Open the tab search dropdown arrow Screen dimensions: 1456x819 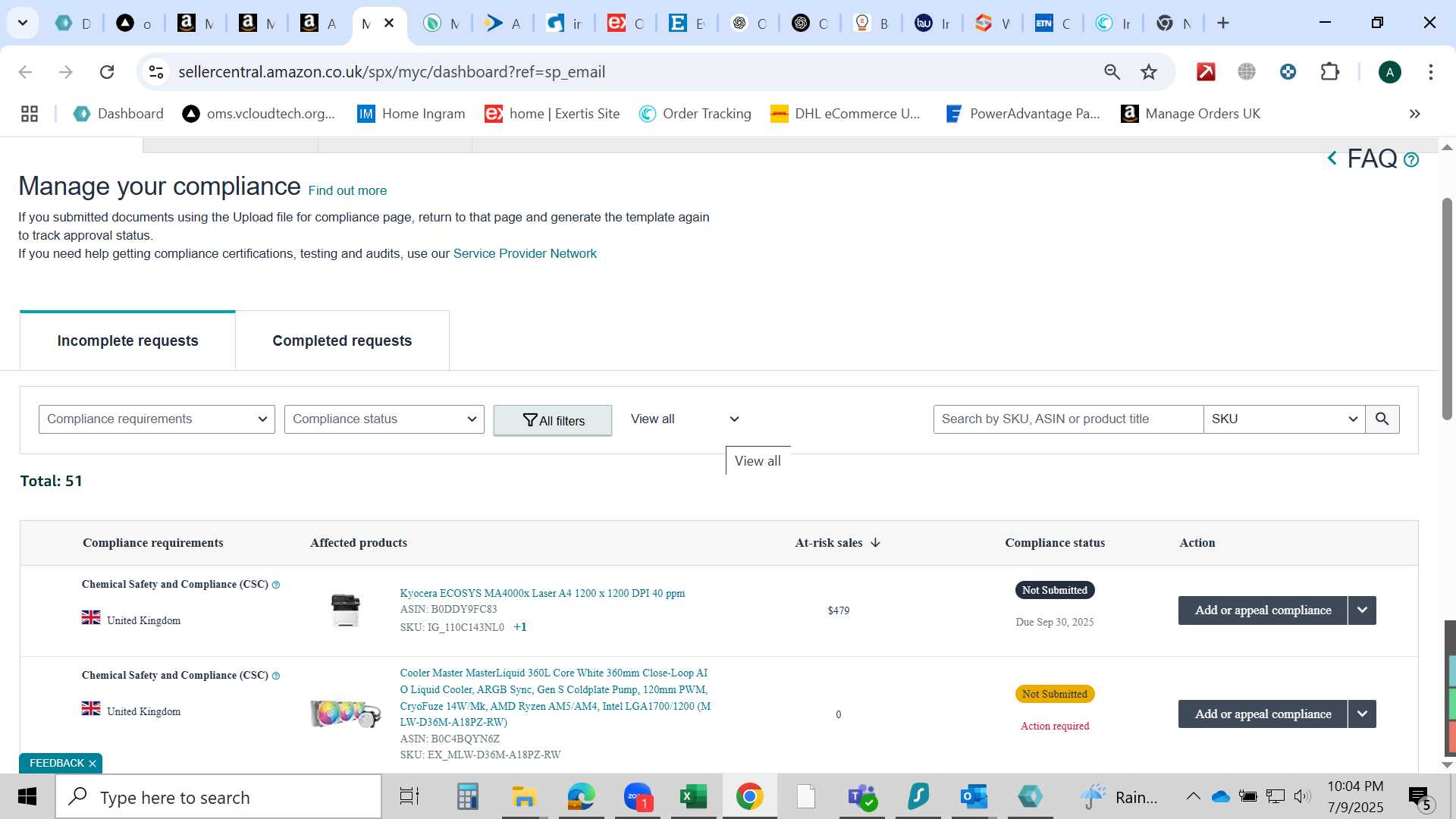pos(23,24)
